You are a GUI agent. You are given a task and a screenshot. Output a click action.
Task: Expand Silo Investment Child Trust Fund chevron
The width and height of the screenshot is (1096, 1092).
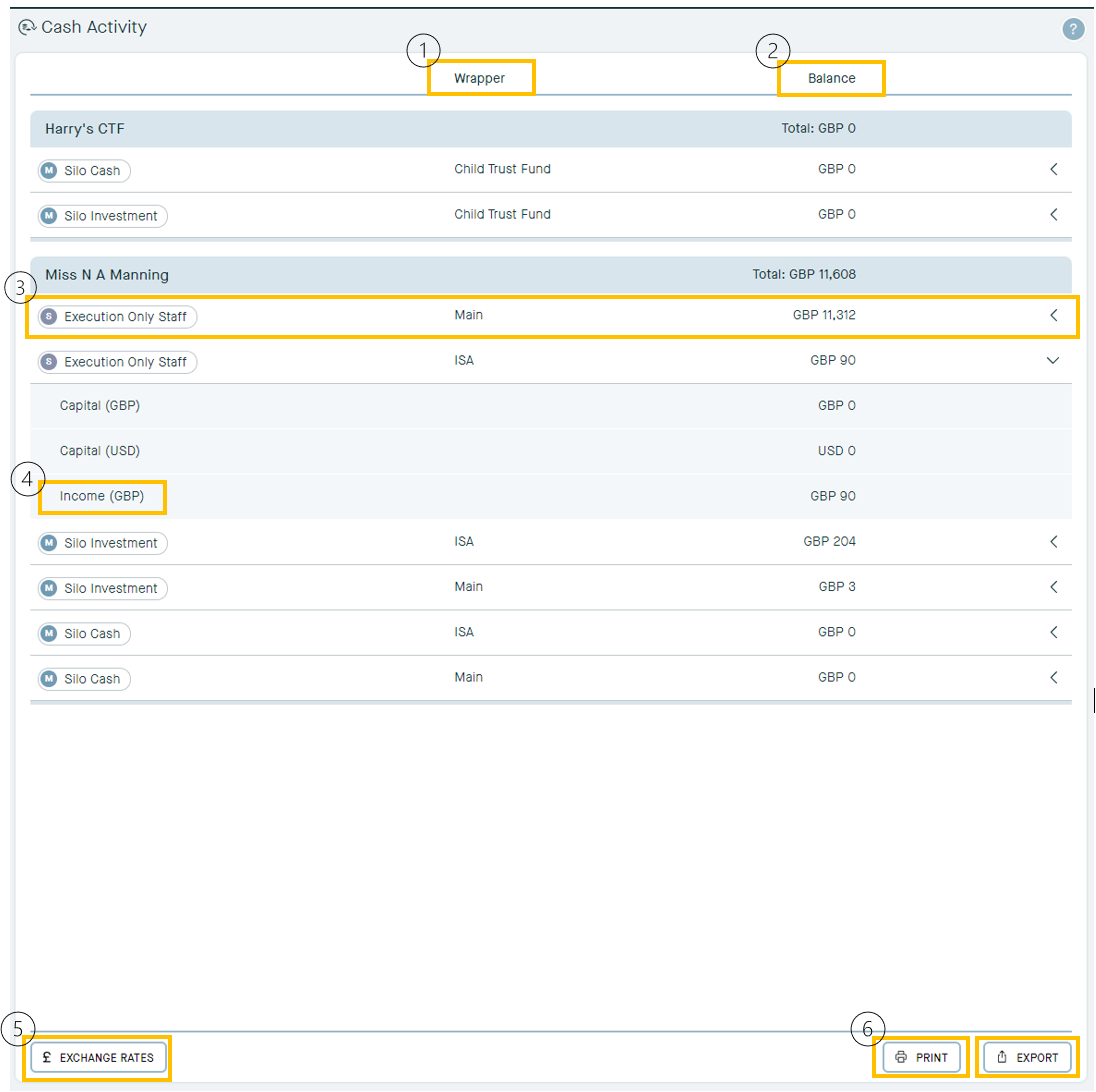click(1053, 214)
